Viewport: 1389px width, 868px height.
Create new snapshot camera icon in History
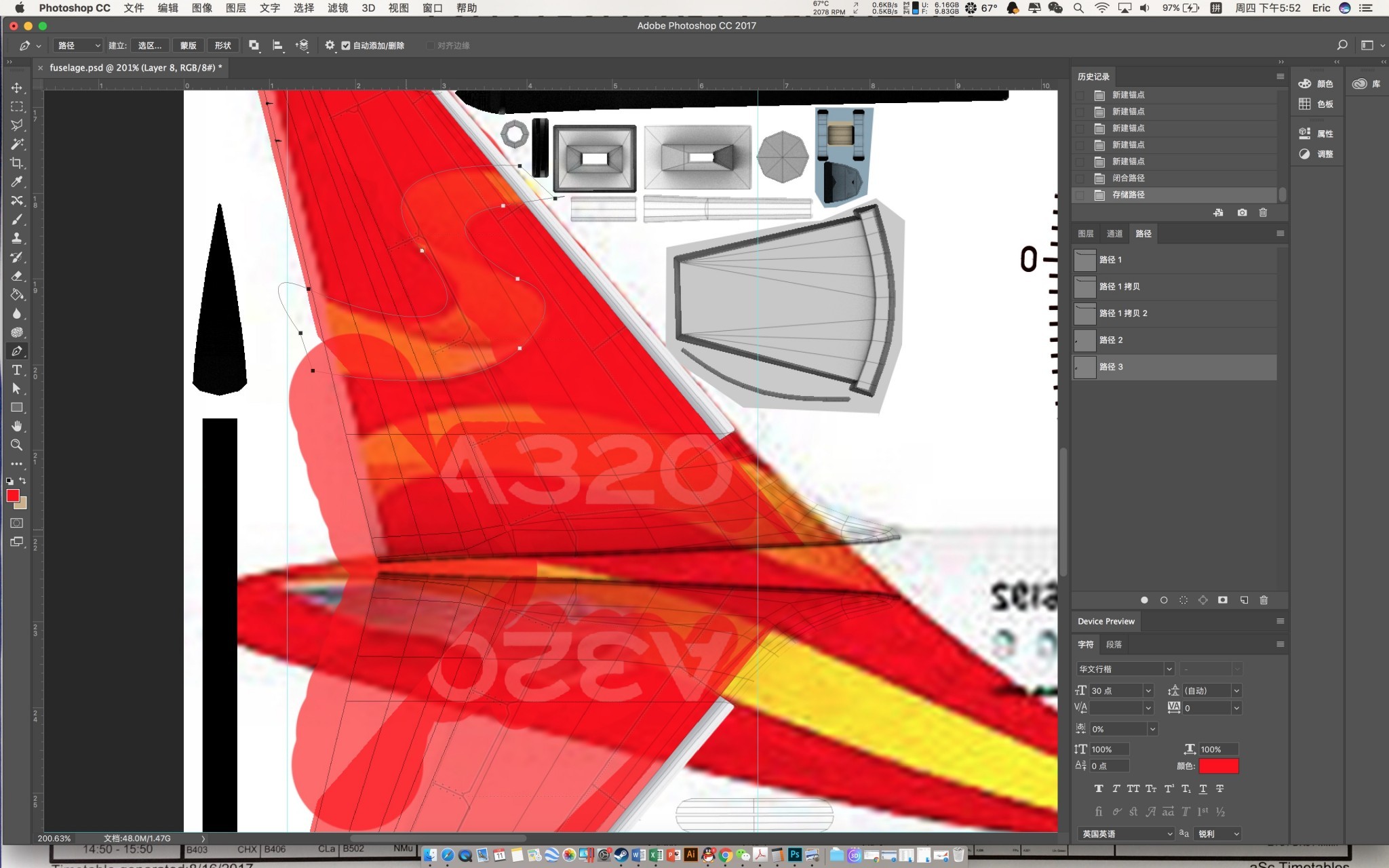click(x=1242, y=212)
